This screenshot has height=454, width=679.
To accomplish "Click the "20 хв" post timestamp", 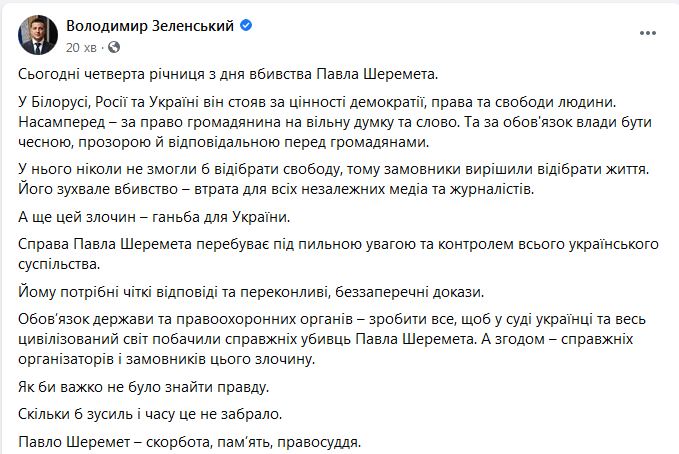I will [82, 46].
